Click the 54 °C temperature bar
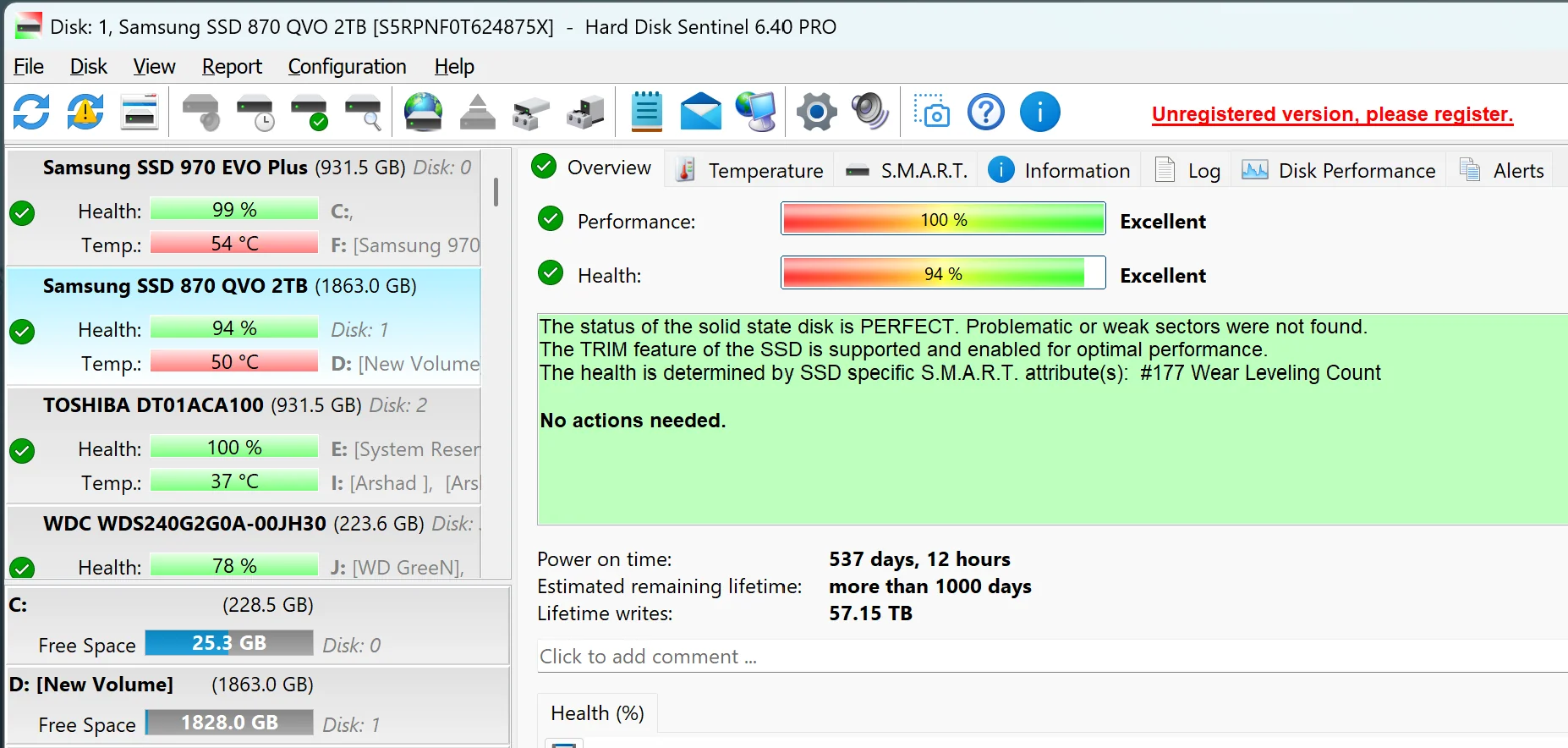This screenshot has height=748, width=1568. pyautogui.click(x=234, y=244)
